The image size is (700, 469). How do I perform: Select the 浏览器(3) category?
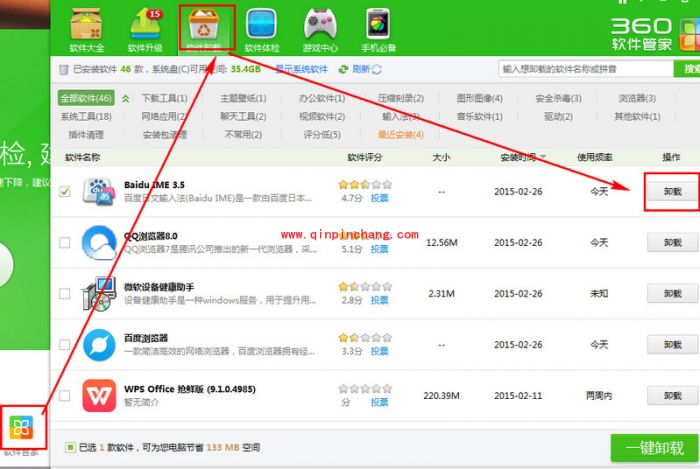[637, 98]
